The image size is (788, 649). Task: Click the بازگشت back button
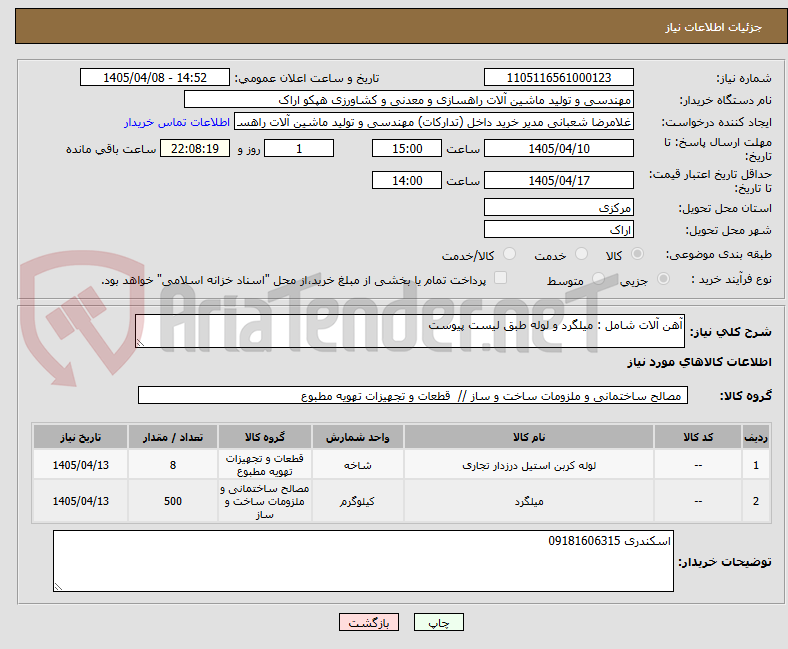pyautogui.click(x=369, y=622)
